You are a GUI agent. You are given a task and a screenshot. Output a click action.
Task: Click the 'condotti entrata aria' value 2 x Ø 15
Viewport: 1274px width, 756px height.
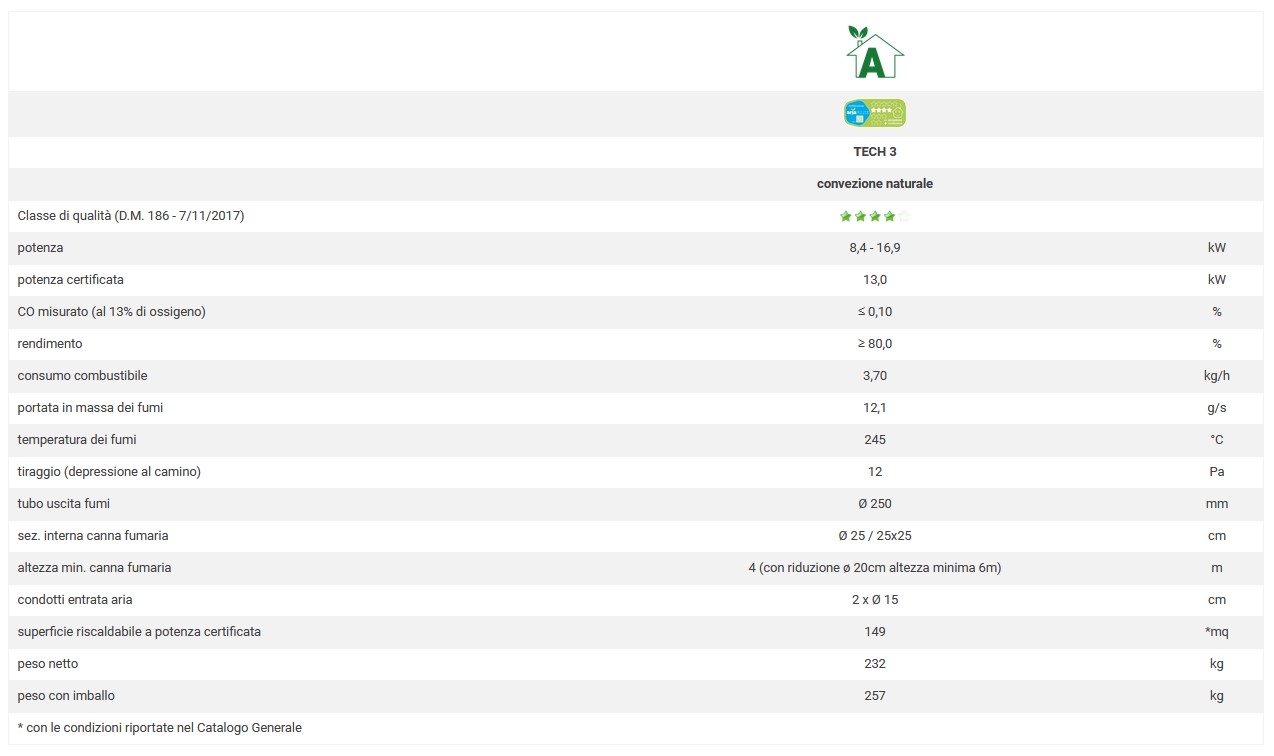(x=874, y=600)
